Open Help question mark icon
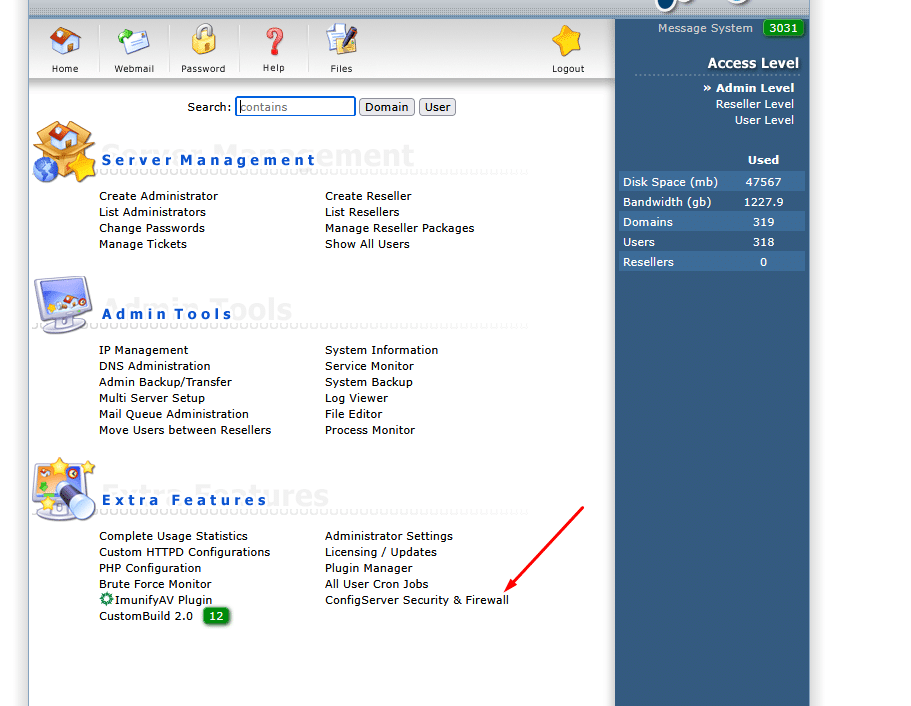The width and height of the screenshot is (911, 706). click(x=274, y=41)
